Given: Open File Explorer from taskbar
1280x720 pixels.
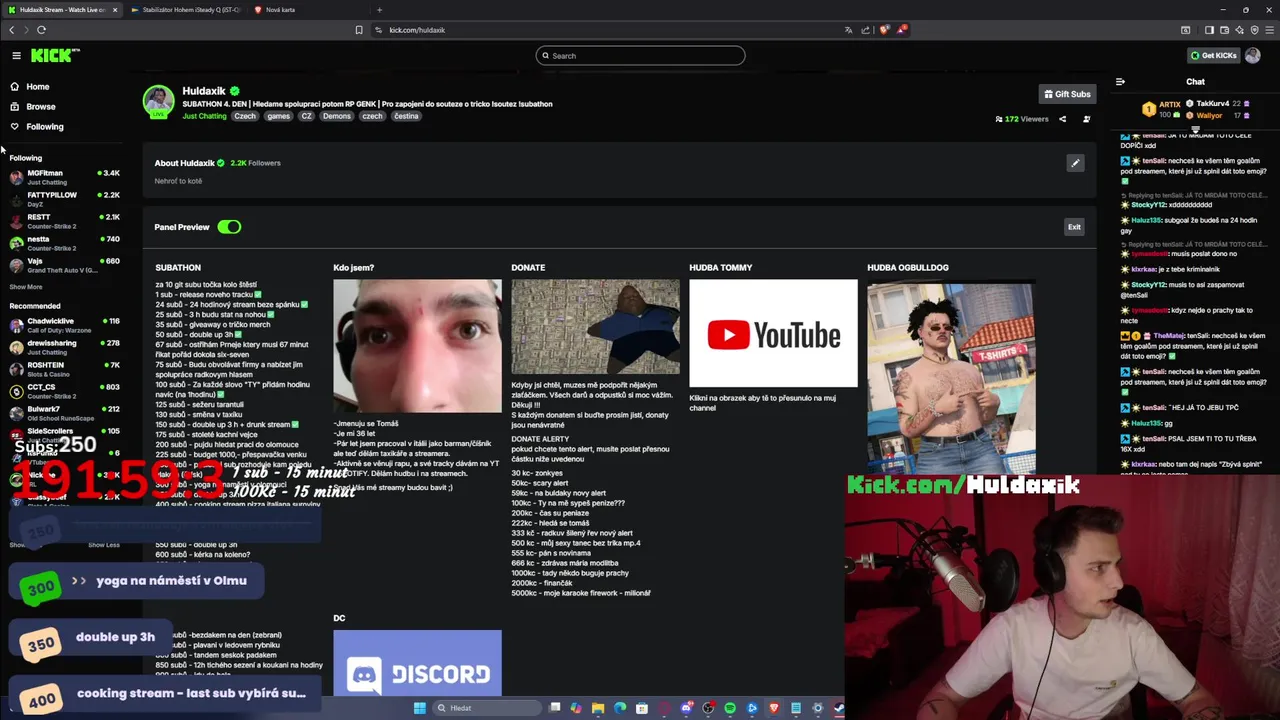Looking at the screenshot, I should (x=598, y=708).
